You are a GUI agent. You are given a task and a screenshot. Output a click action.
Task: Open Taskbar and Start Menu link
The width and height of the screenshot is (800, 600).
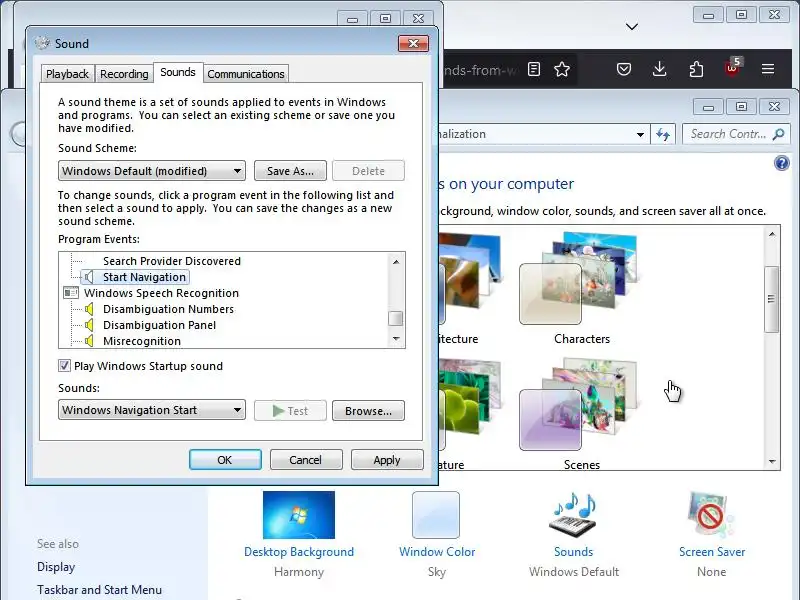[x=99, y=590]
